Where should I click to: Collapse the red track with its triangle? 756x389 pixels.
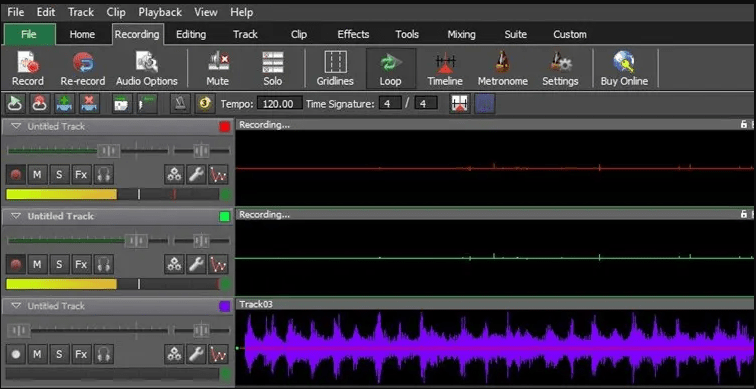16,127
